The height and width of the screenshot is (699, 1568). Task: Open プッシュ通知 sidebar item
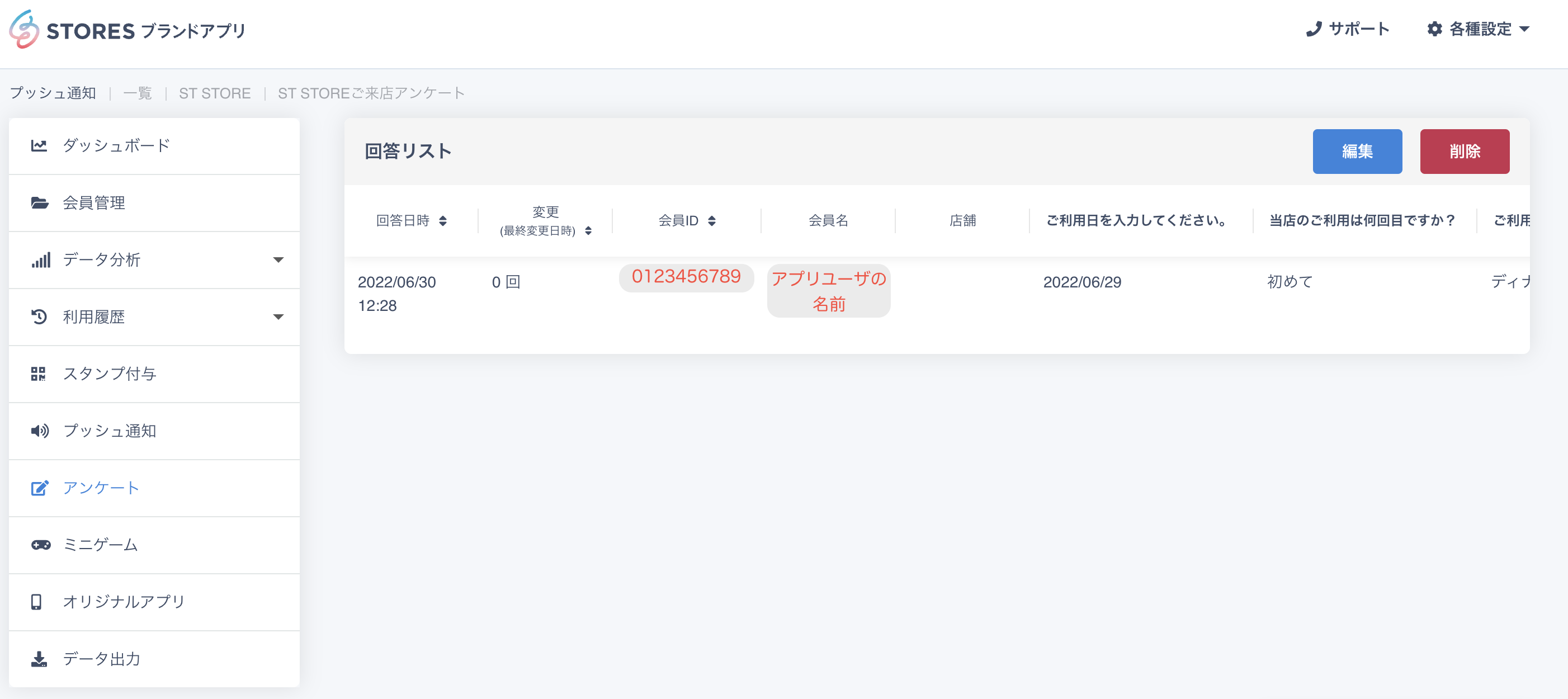point(154,431)
